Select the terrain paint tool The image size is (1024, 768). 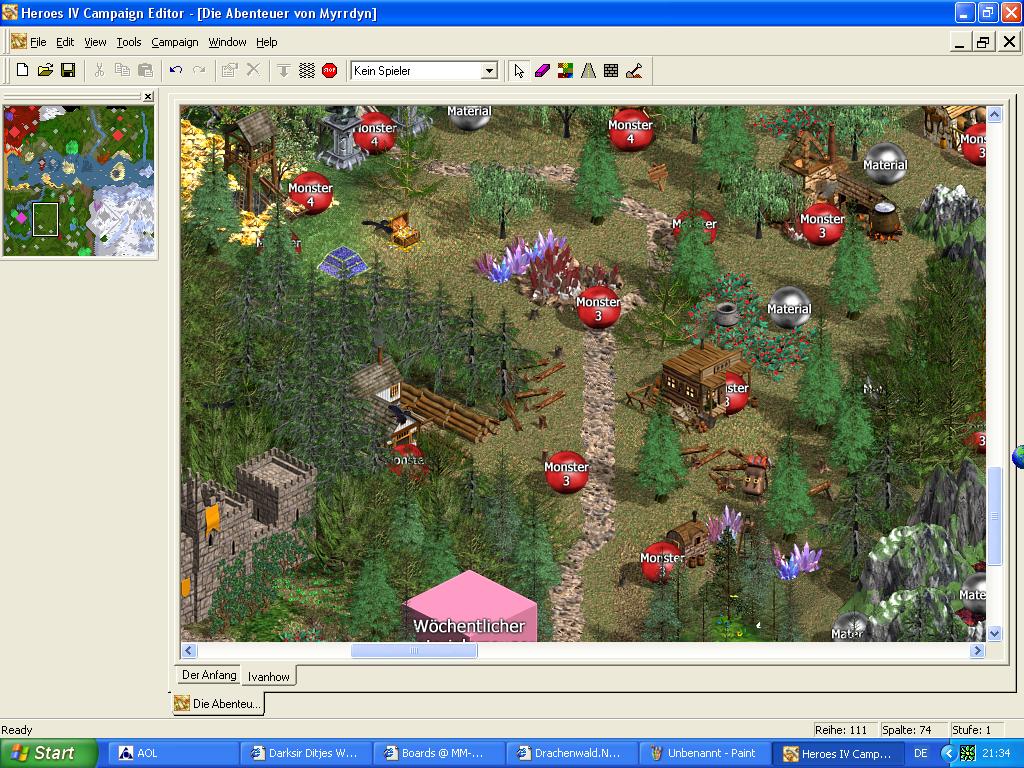(565, 70)
